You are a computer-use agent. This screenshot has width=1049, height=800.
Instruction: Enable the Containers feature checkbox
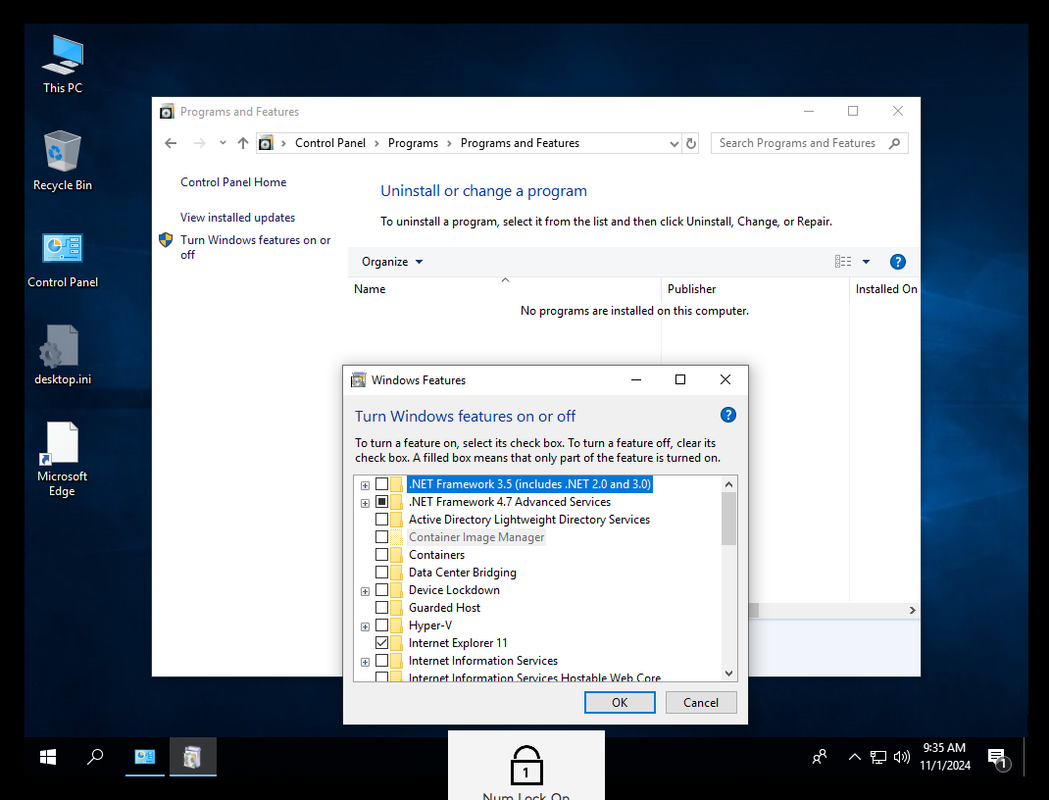coord(381,555)
